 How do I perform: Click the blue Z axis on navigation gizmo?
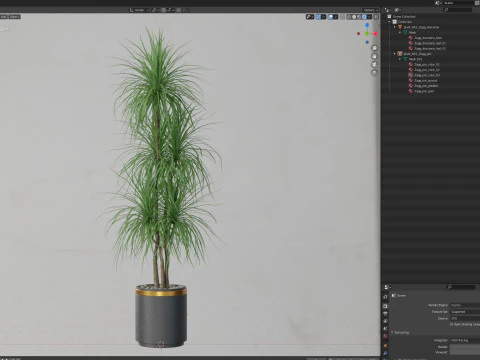coord(367,25)
